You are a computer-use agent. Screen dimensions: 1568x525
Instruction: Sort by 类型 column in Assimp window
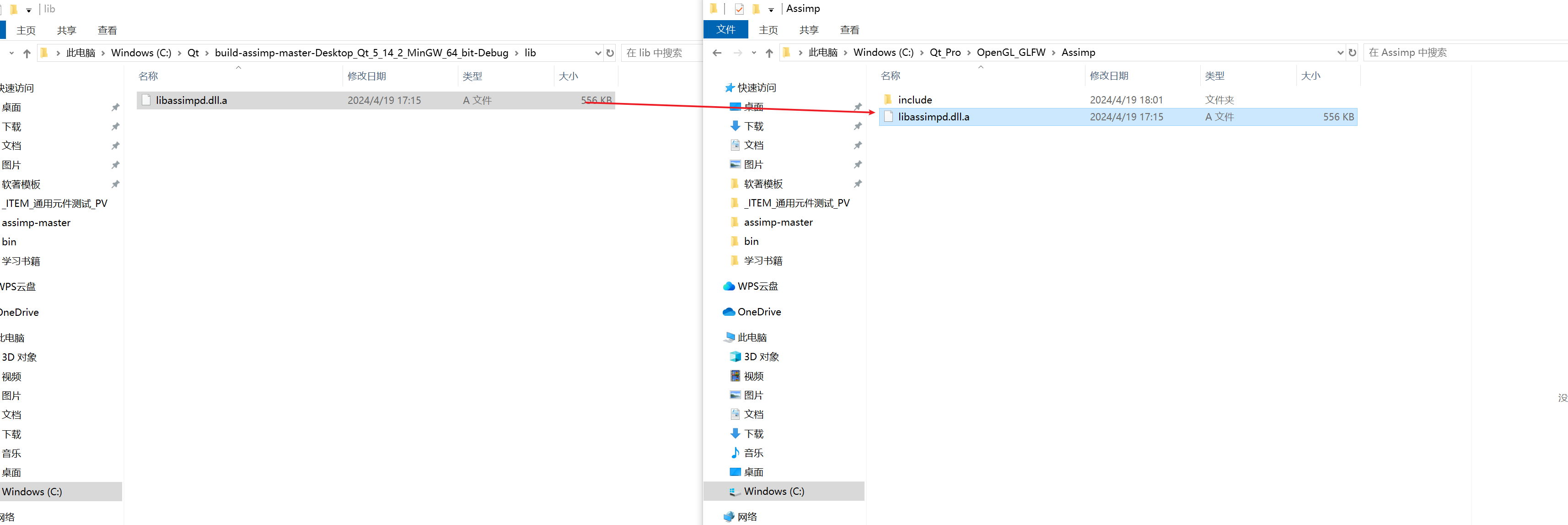(x=1215, y=76)
